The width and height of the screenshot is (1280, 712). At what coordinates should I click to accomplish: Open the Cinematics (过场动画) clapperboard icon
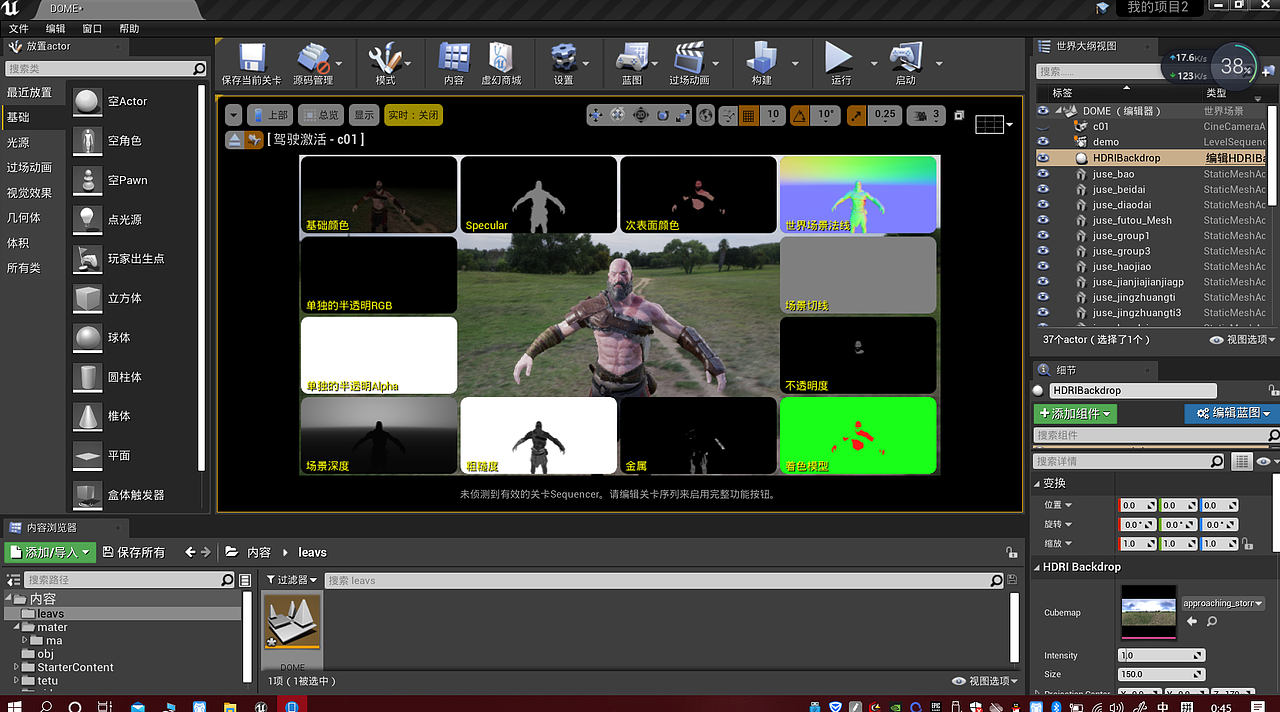(689, 57)
